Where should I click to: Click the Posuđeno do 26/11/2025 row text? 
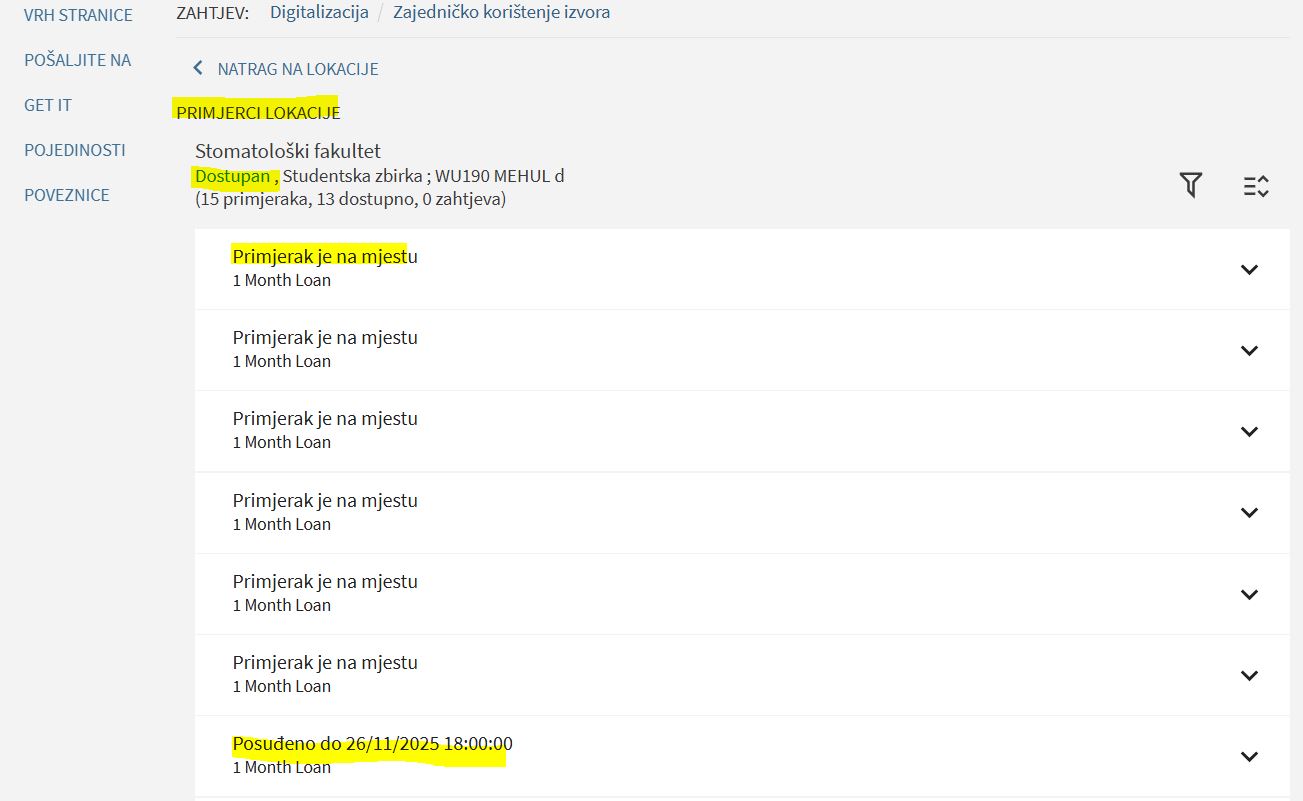coord(372,745)
